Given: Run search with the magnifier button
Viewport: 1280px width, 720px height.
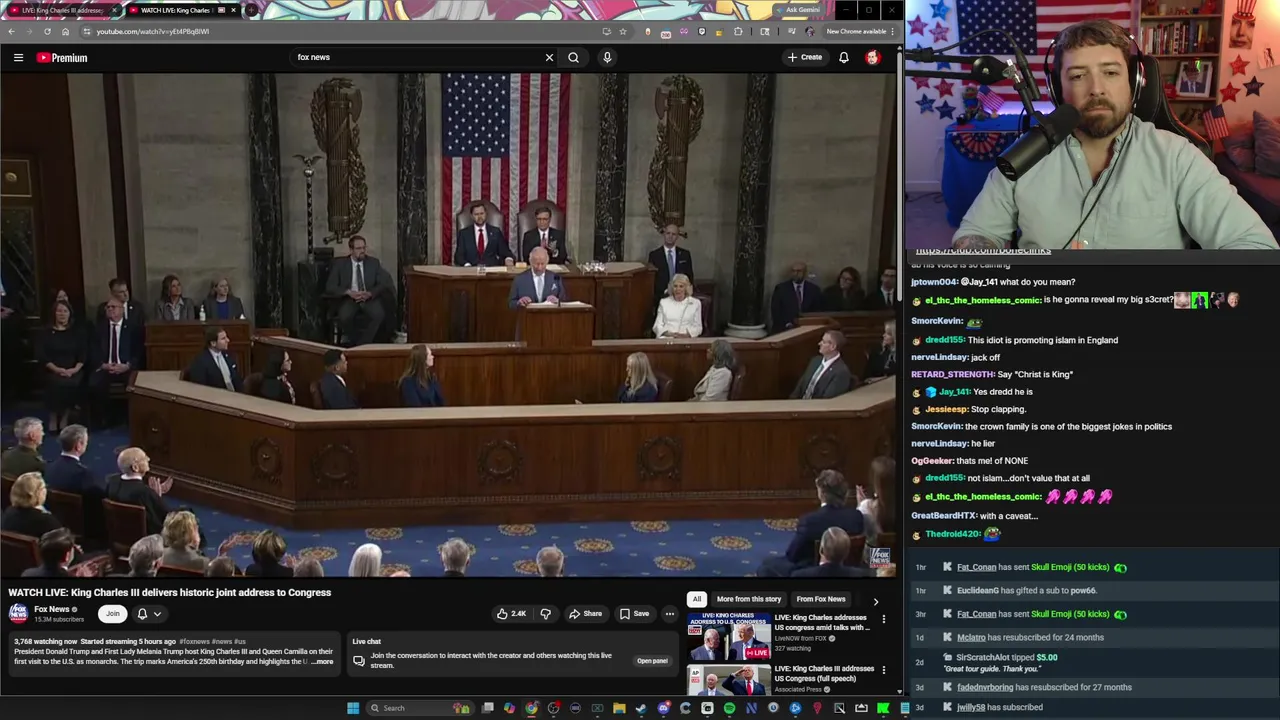Looking at the screenshot, I should [x=573, y=57].
